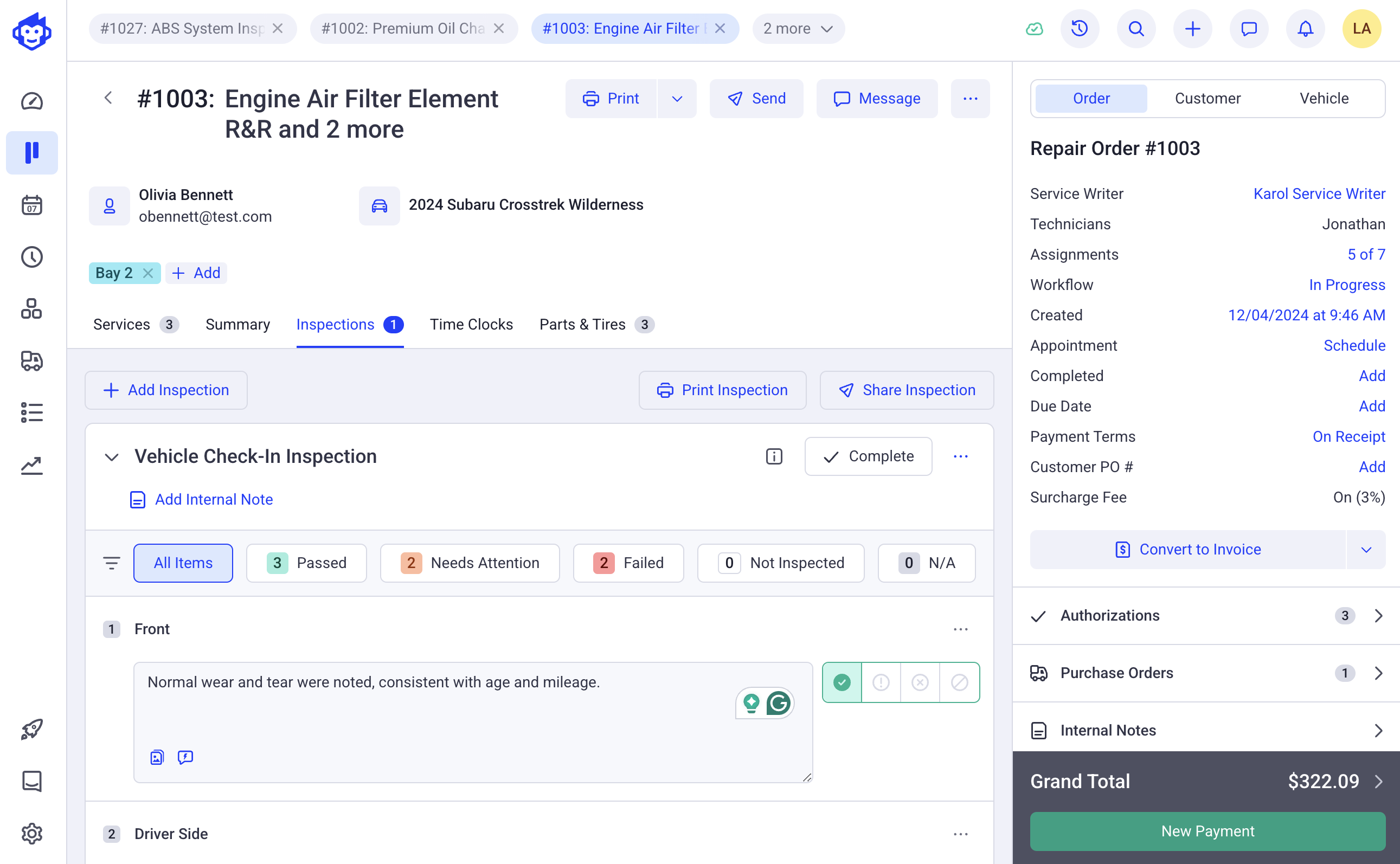Click the search magnifier icon

[1136, 29]
